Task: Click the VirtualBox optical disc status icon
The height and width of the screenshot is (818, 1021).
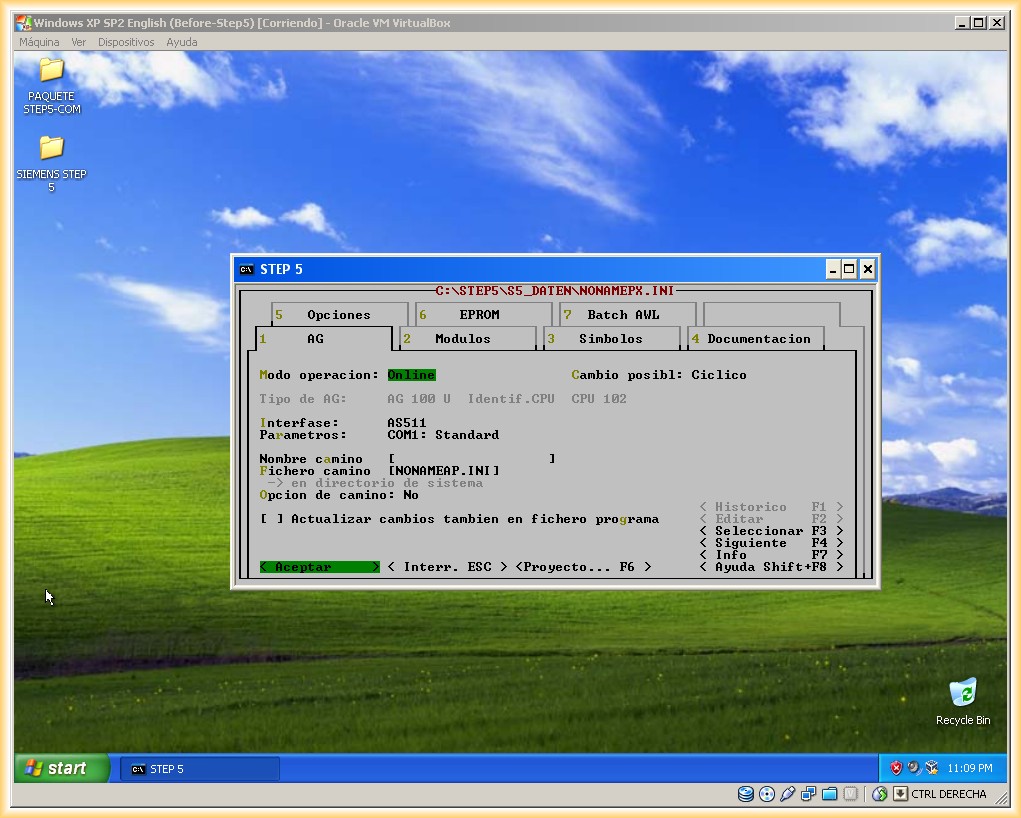Action: point(767,794)
